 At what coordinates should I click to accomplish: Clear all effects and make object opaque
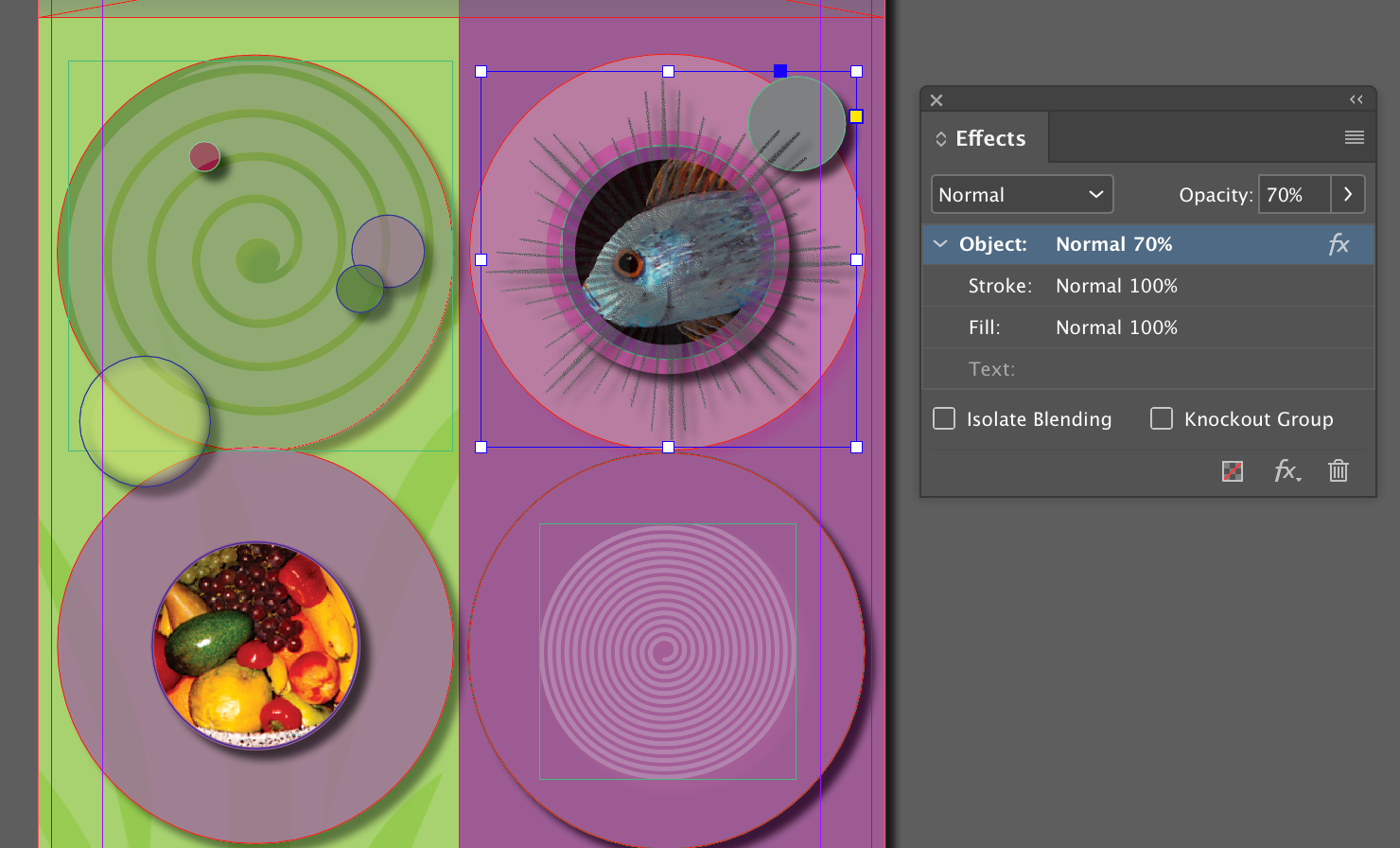click(x=1233, y=470)
